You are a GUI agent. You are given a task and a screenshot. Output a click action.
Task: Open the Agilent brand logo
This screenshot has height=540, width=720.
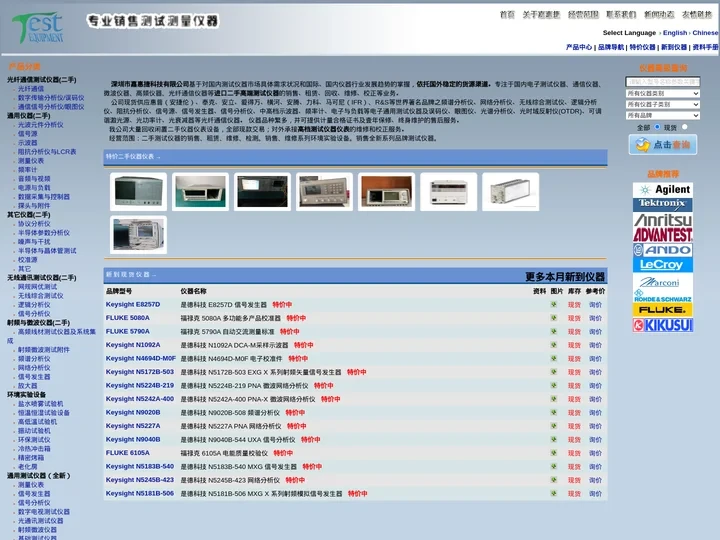point(663,190)
